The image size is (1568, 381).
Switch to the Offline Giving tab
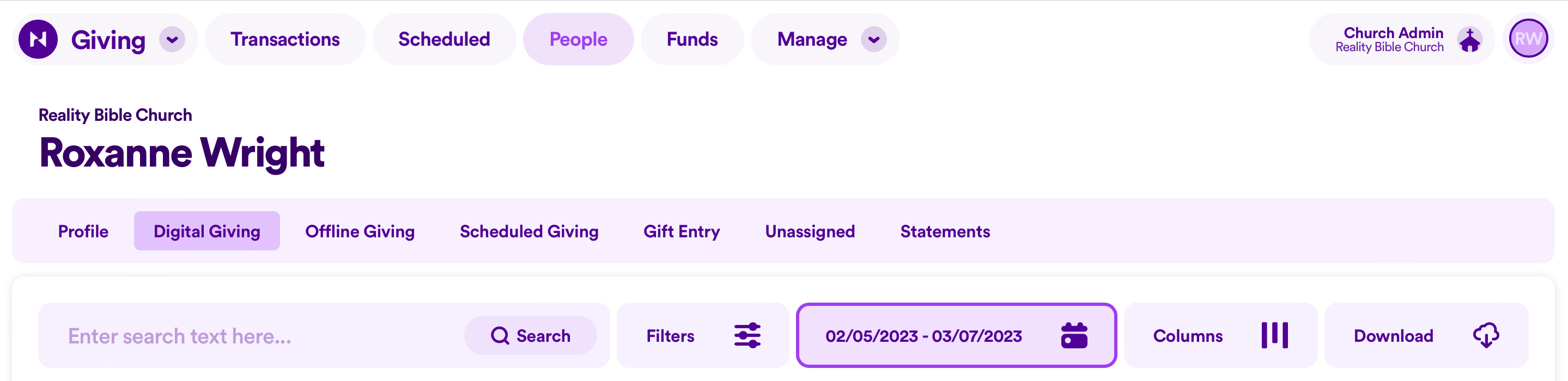(359, 231)
